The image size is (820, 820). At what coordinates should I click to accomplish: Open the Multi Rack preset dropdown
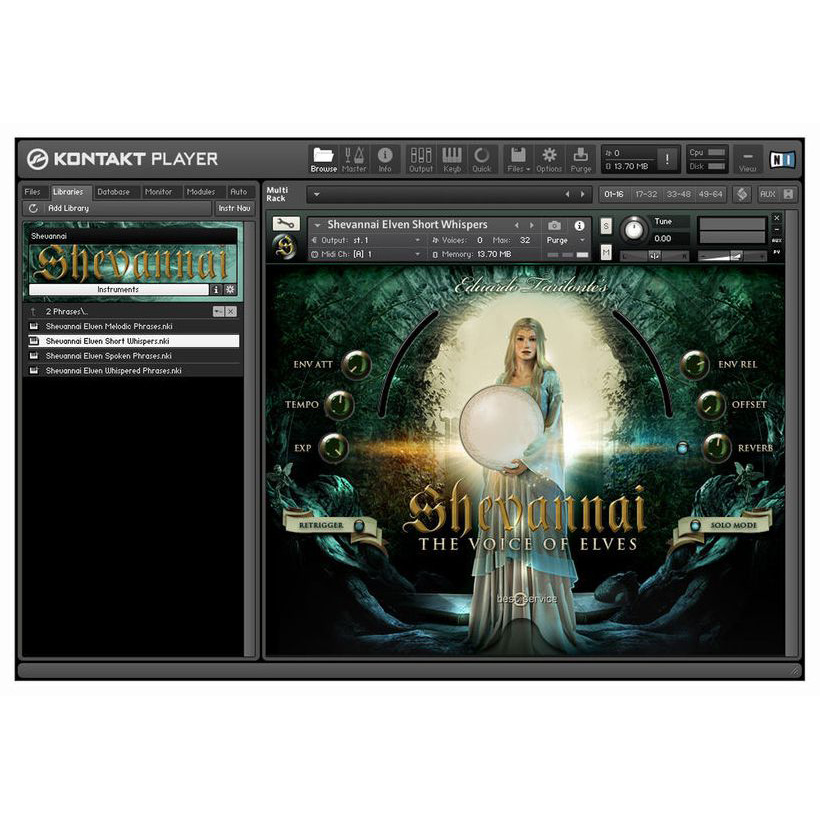pos(316,194)
